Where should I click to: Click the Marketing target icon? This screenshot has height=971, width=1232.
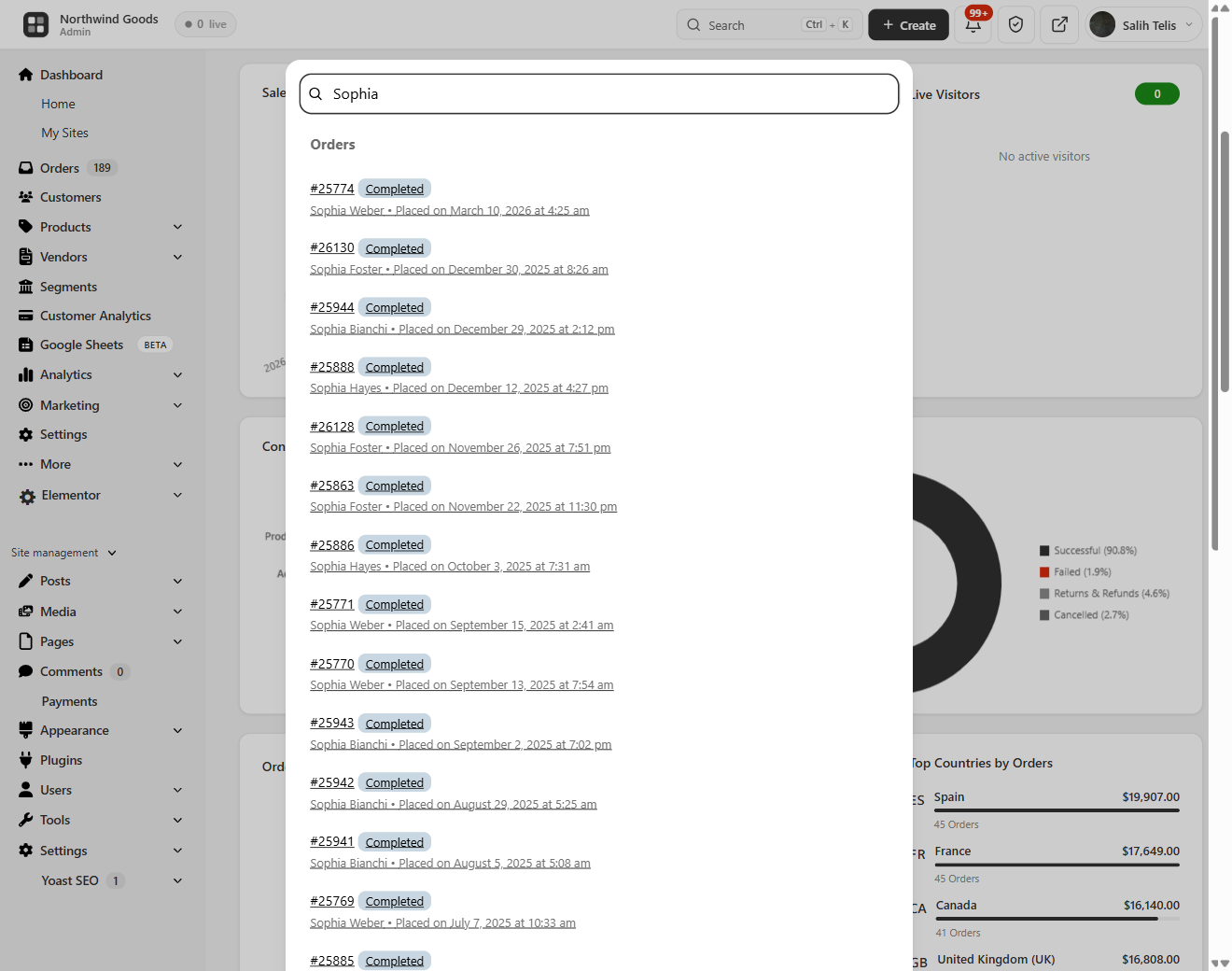(x=26, y=405)
